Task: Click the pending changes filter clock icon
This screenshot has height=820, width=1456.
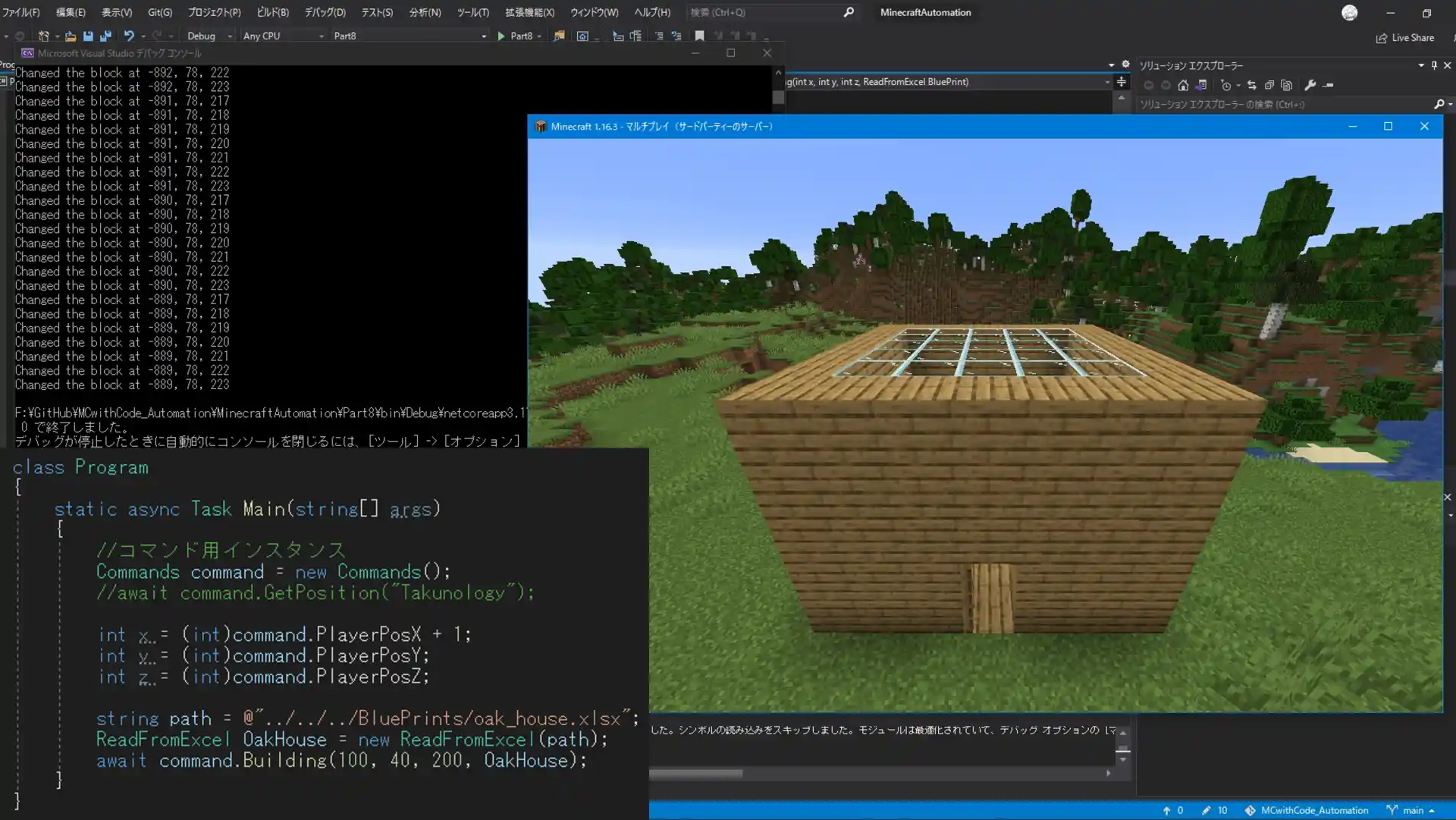Action: tap(1226, 86)
